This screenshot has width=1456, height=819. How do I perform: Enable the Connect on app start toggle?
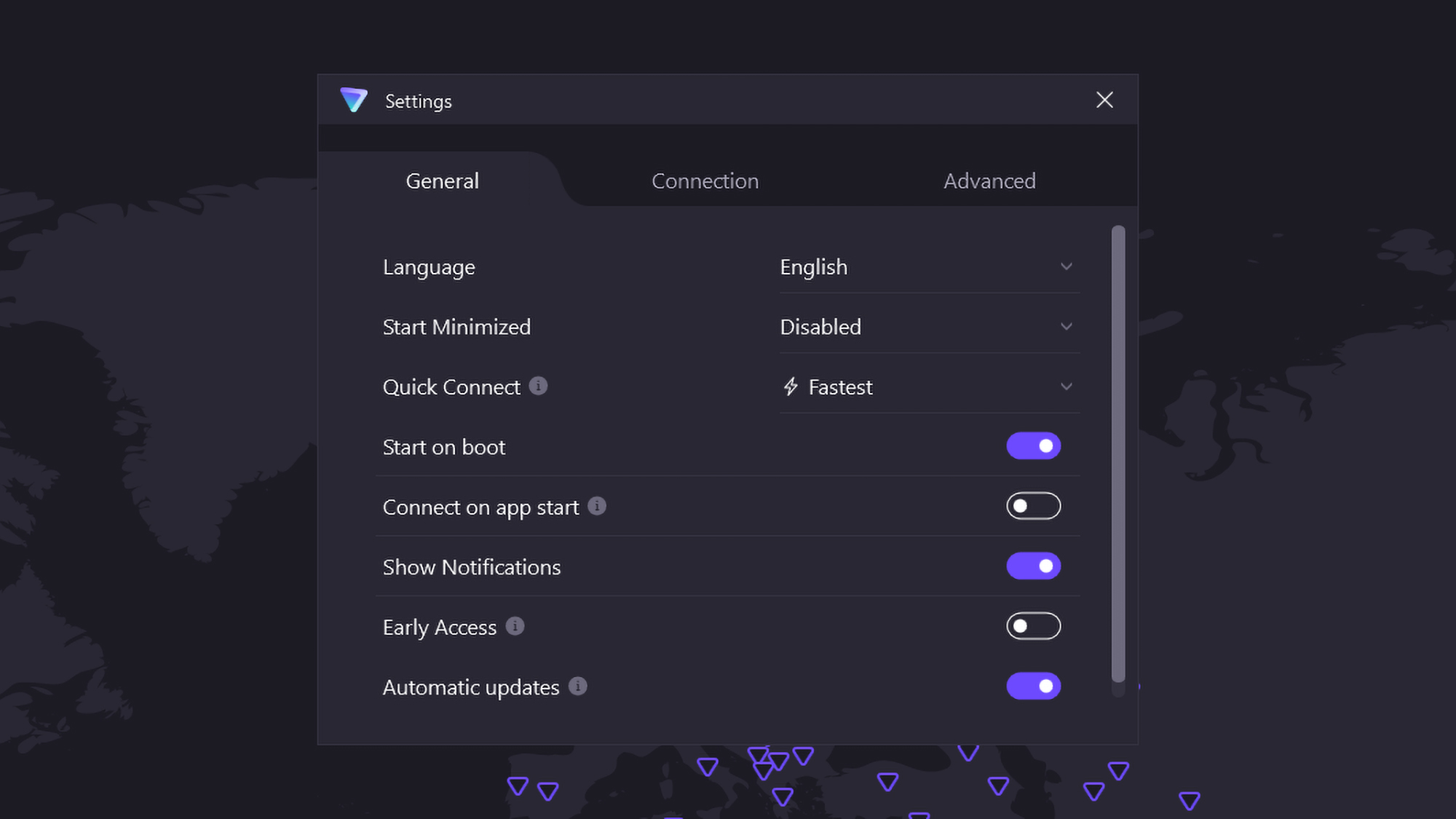[x=1033, y=506]
